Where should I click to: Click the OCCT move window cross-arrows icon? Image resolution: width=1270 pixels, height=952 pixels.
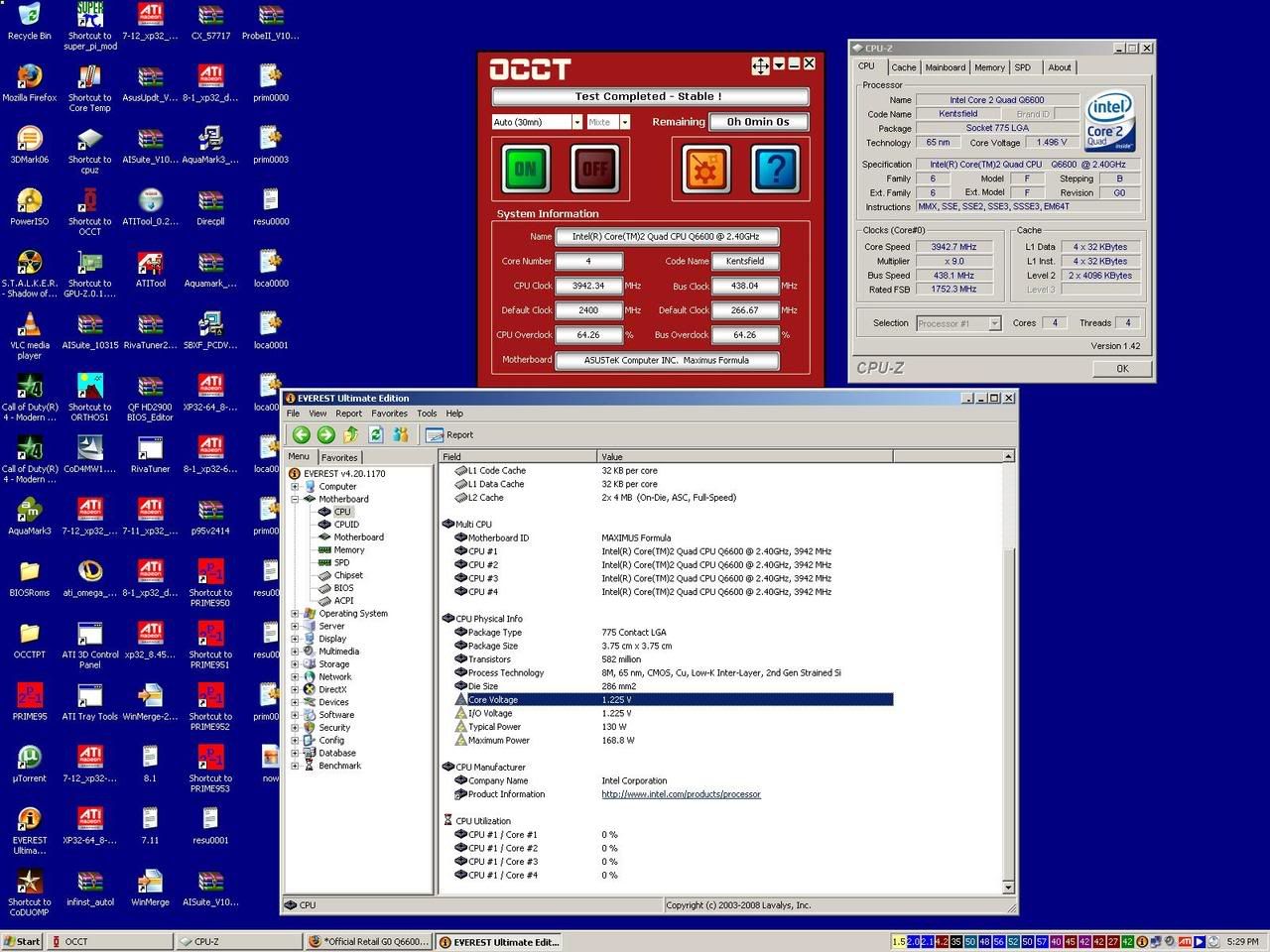point(761,65)
